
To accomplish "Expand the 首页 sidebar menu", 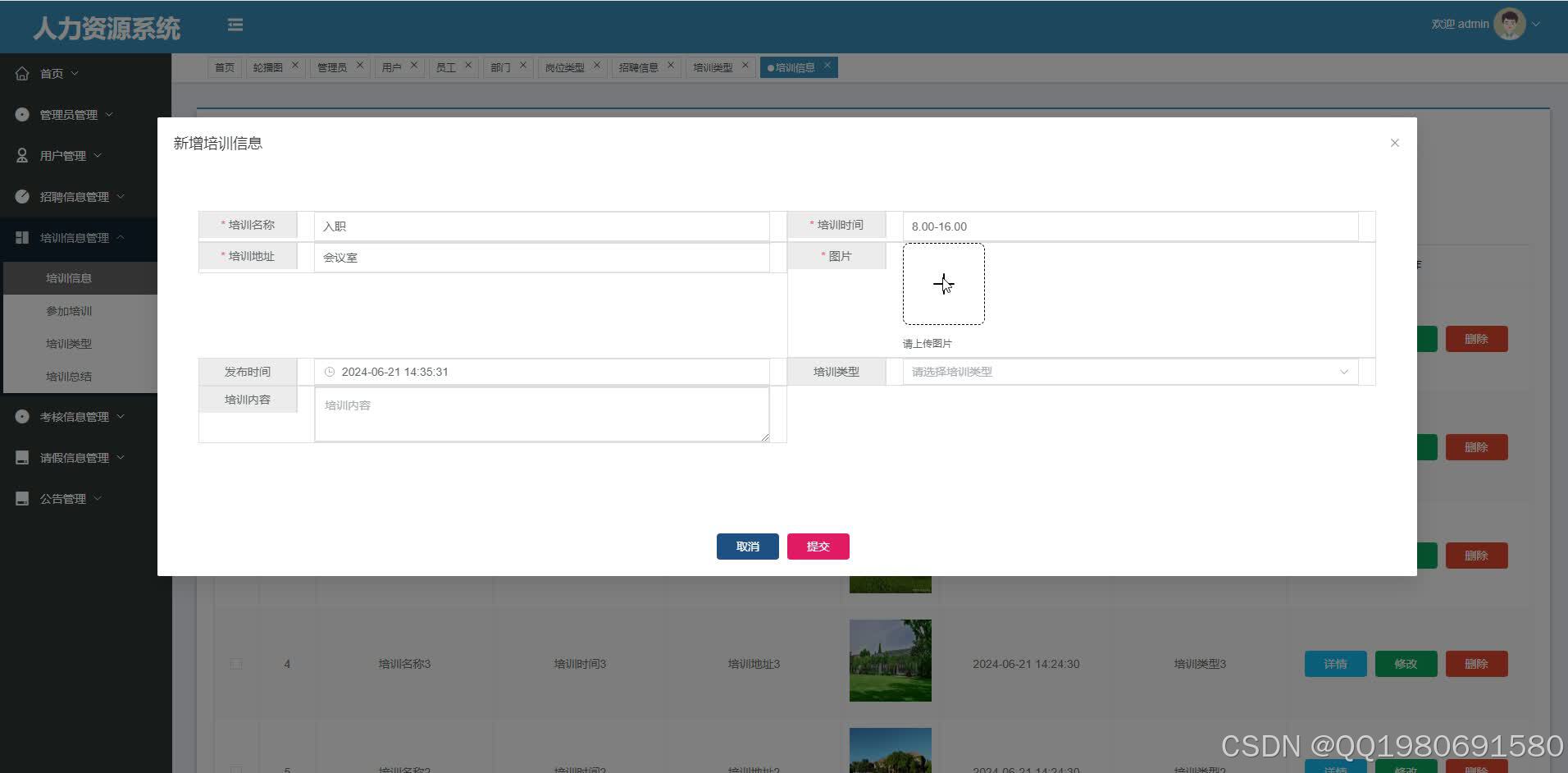I will click(75, 73).
